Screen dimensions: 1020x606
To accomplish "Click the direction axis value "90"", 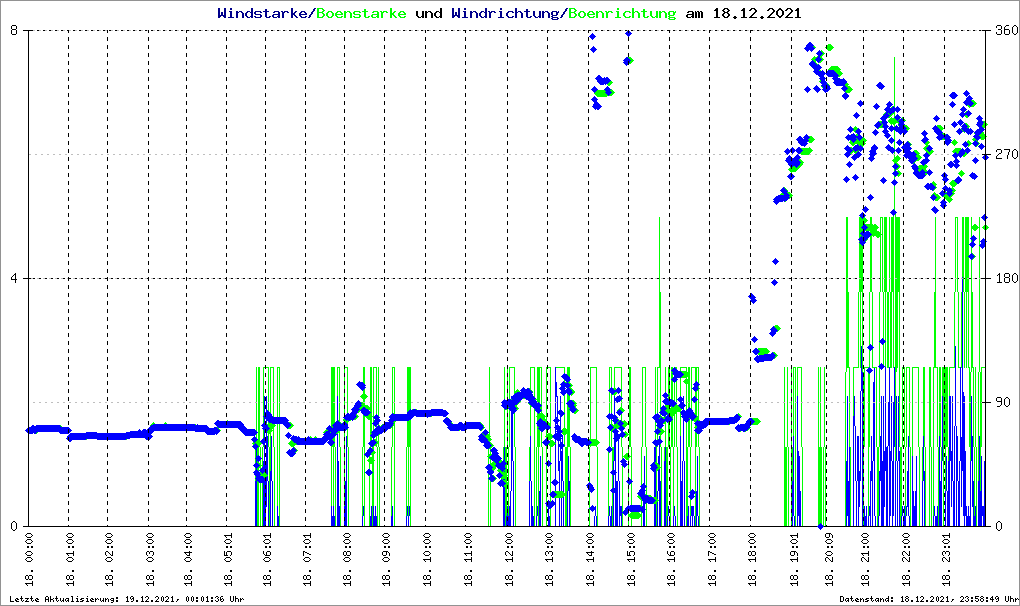I will (1002, 402).
